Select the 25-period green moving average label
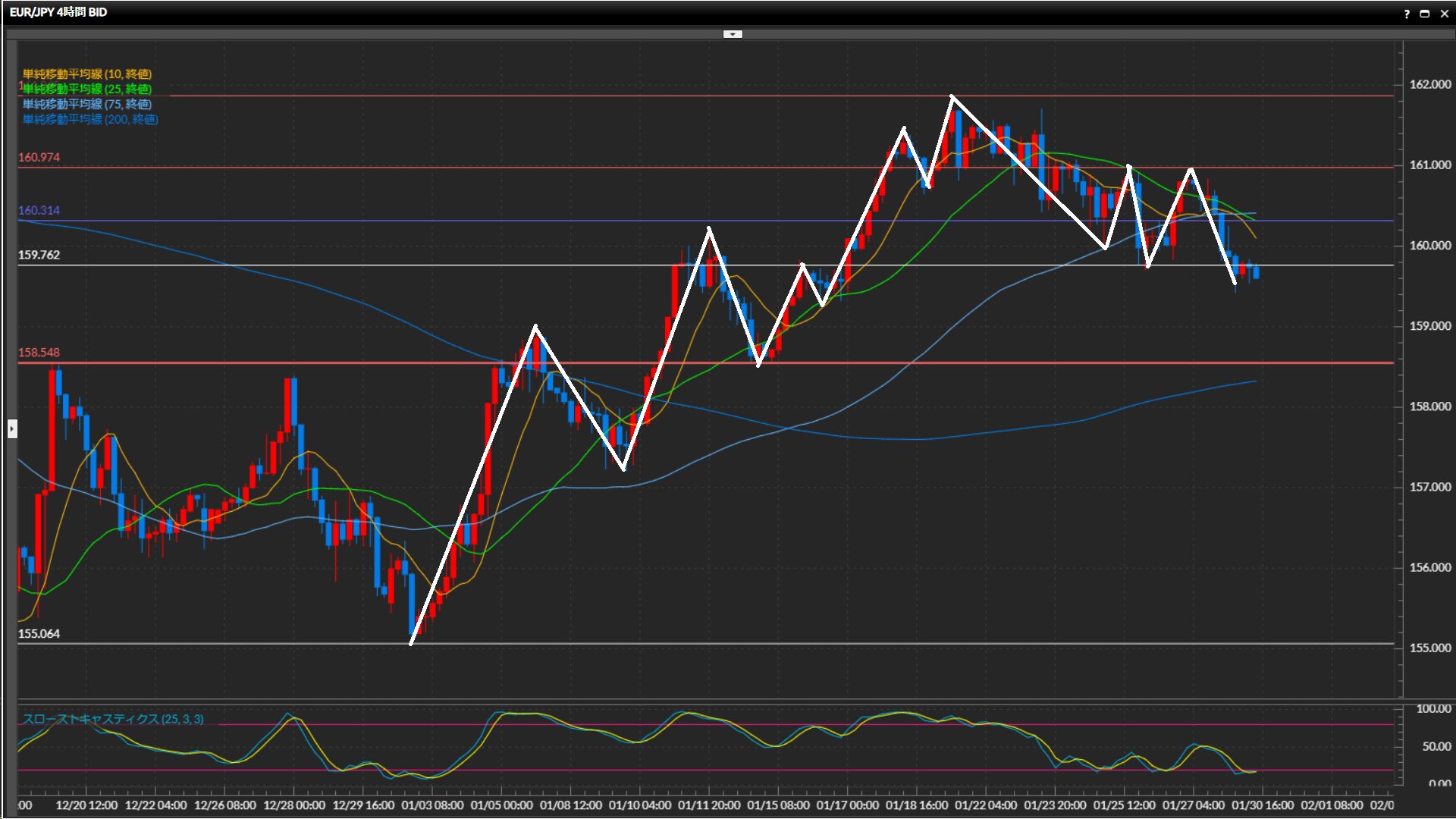Screen dimensions: 1456x819 (x=86, y=89)
